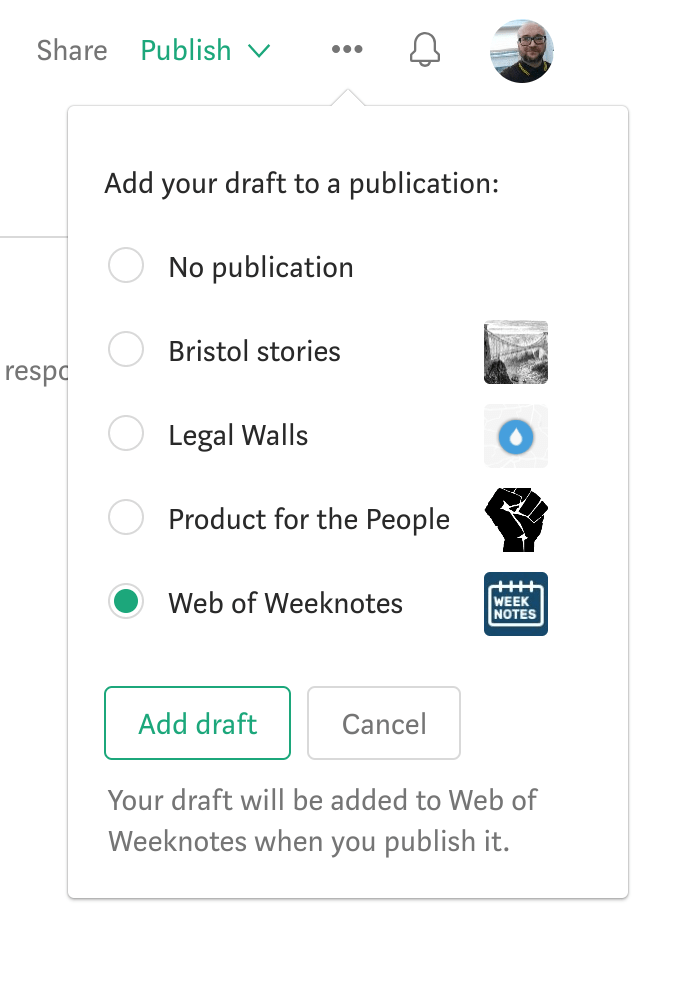Select the Legal Walls radio button

[126, 435]
